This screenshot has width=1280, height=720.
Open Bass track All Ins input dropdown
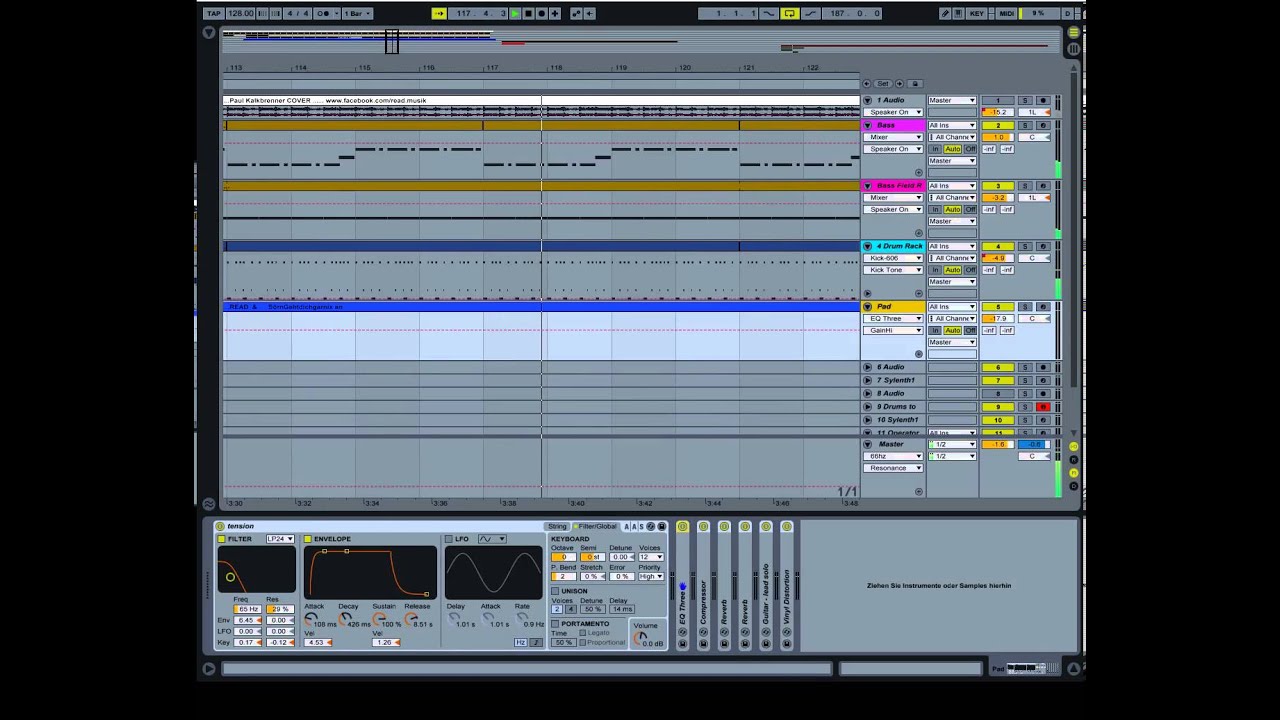pos(952,125)
